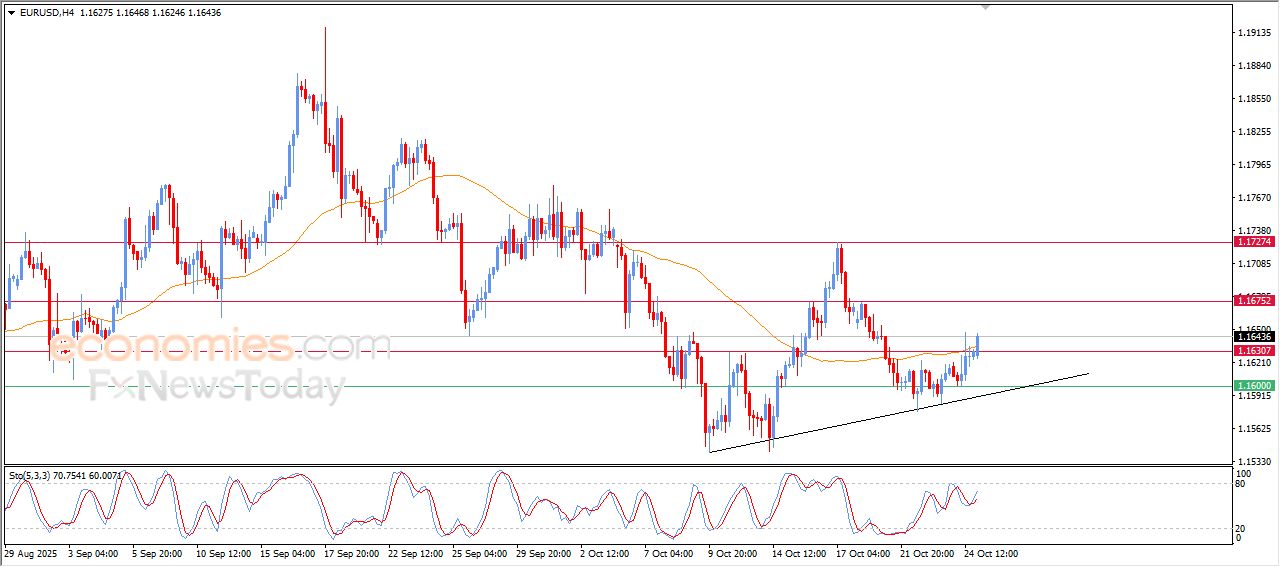Screen dimensions: 1280x567
Task: Click the 15 Sep 04:00 time label
Action: pyautogui.click(x=287, y=553)
